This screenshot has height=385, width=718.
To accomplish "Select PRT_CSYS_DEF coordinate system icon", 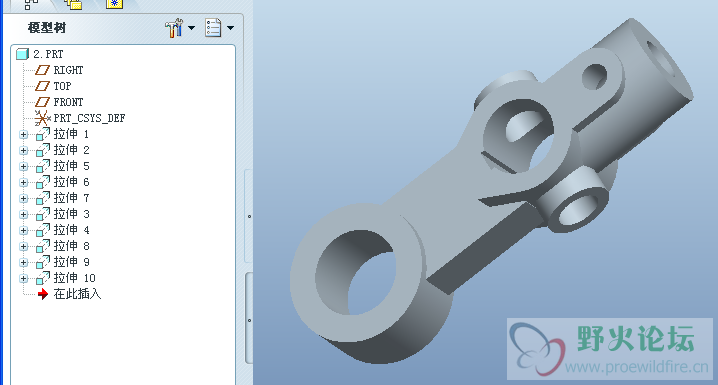I will coord(43,118).
